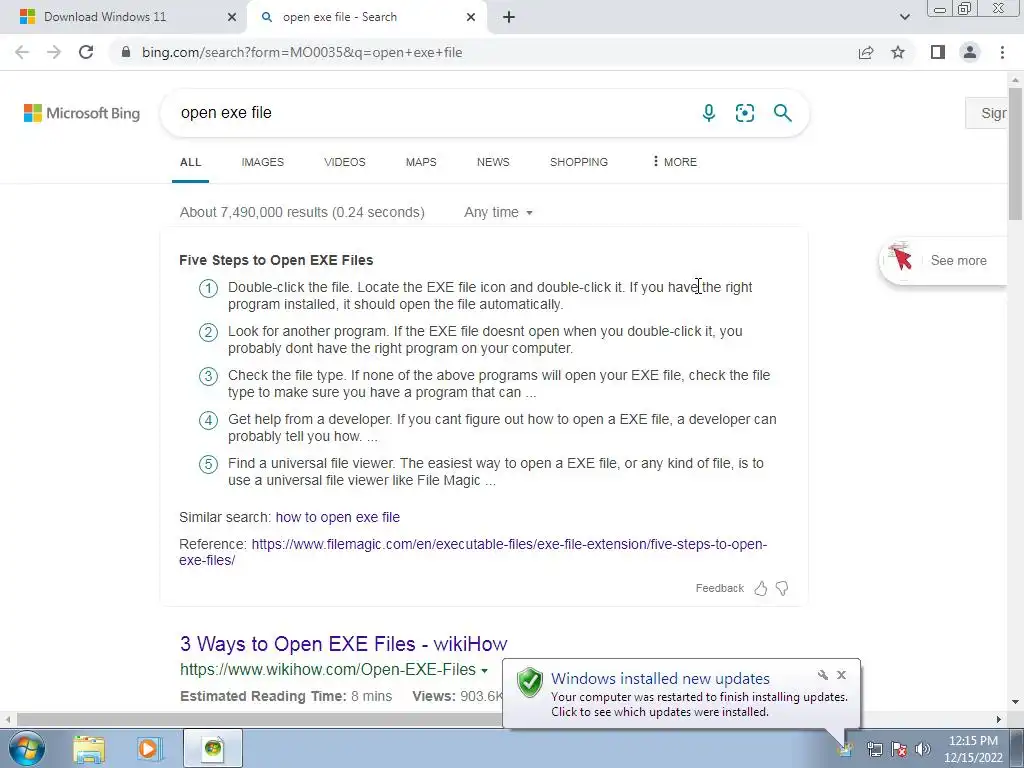
Task: Switch to the SHOPPING results tab
Action: 579,162
